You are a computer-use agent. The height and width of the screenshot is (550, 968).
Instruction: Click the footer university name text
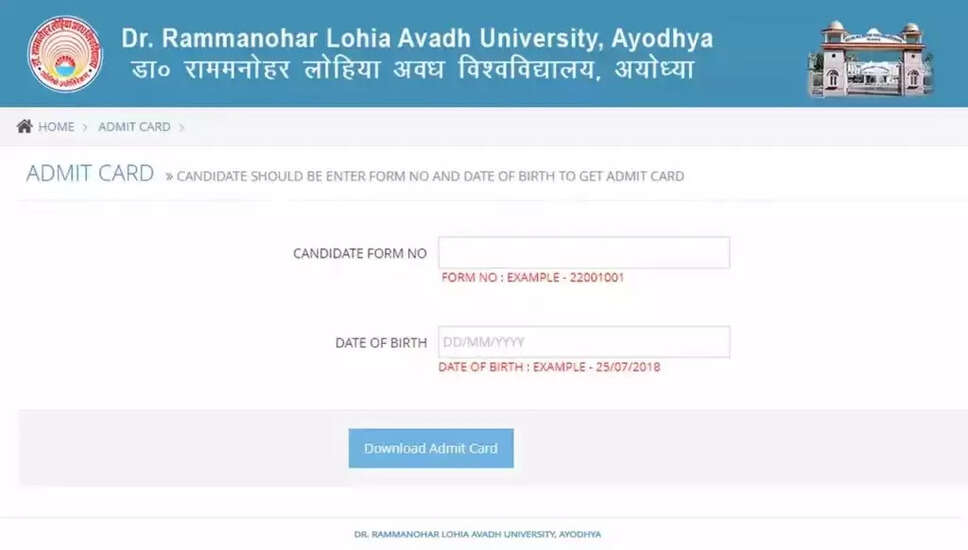coord(478,534)
